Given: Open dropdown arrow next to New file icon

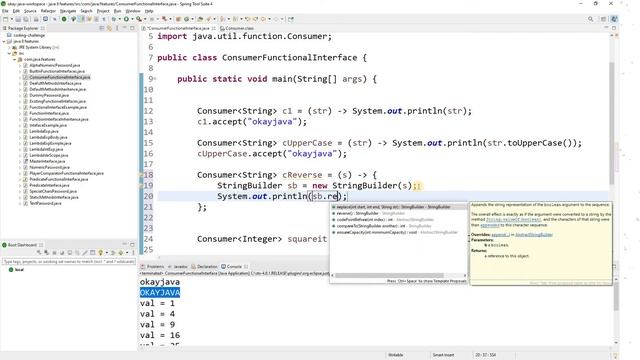Looking at the screenshot, I should pos(11,19).
